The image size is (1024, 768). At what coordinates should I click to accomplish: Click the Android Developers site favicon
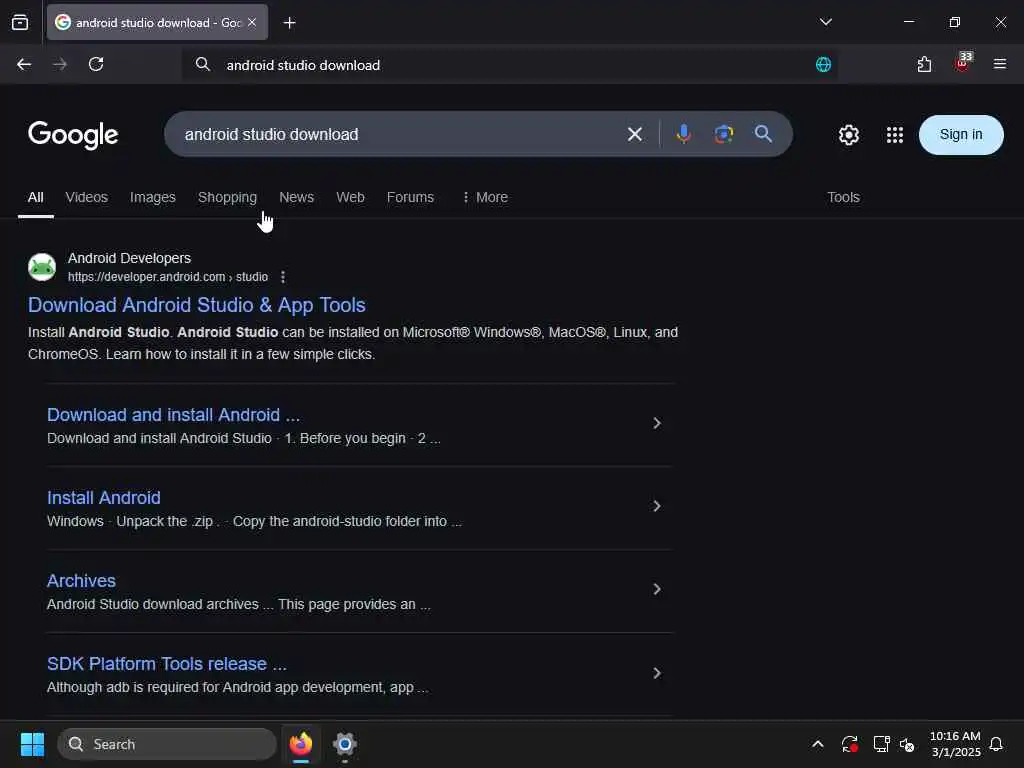click(x=42, y=267)
